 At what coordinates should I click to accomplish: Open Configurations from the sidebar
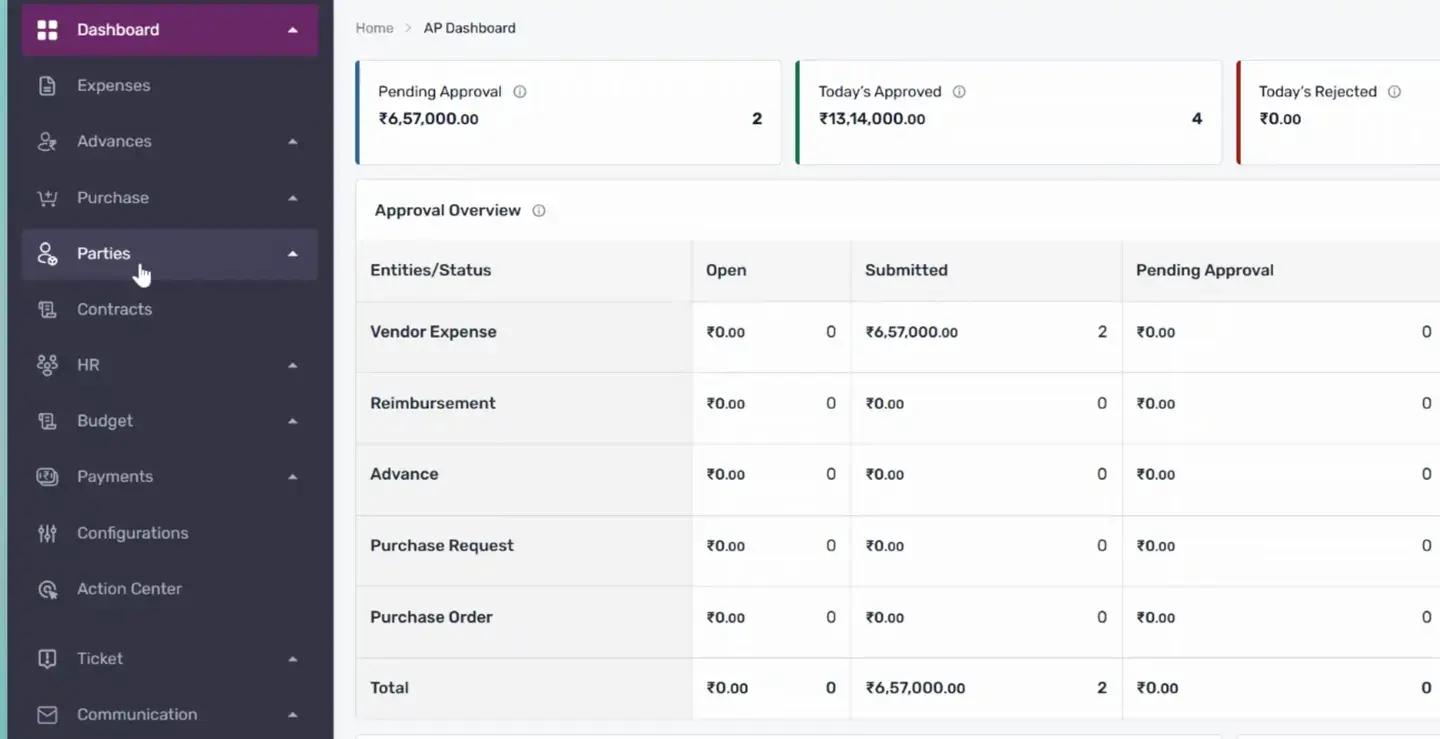pyautogui.click(x=170, y=533)
